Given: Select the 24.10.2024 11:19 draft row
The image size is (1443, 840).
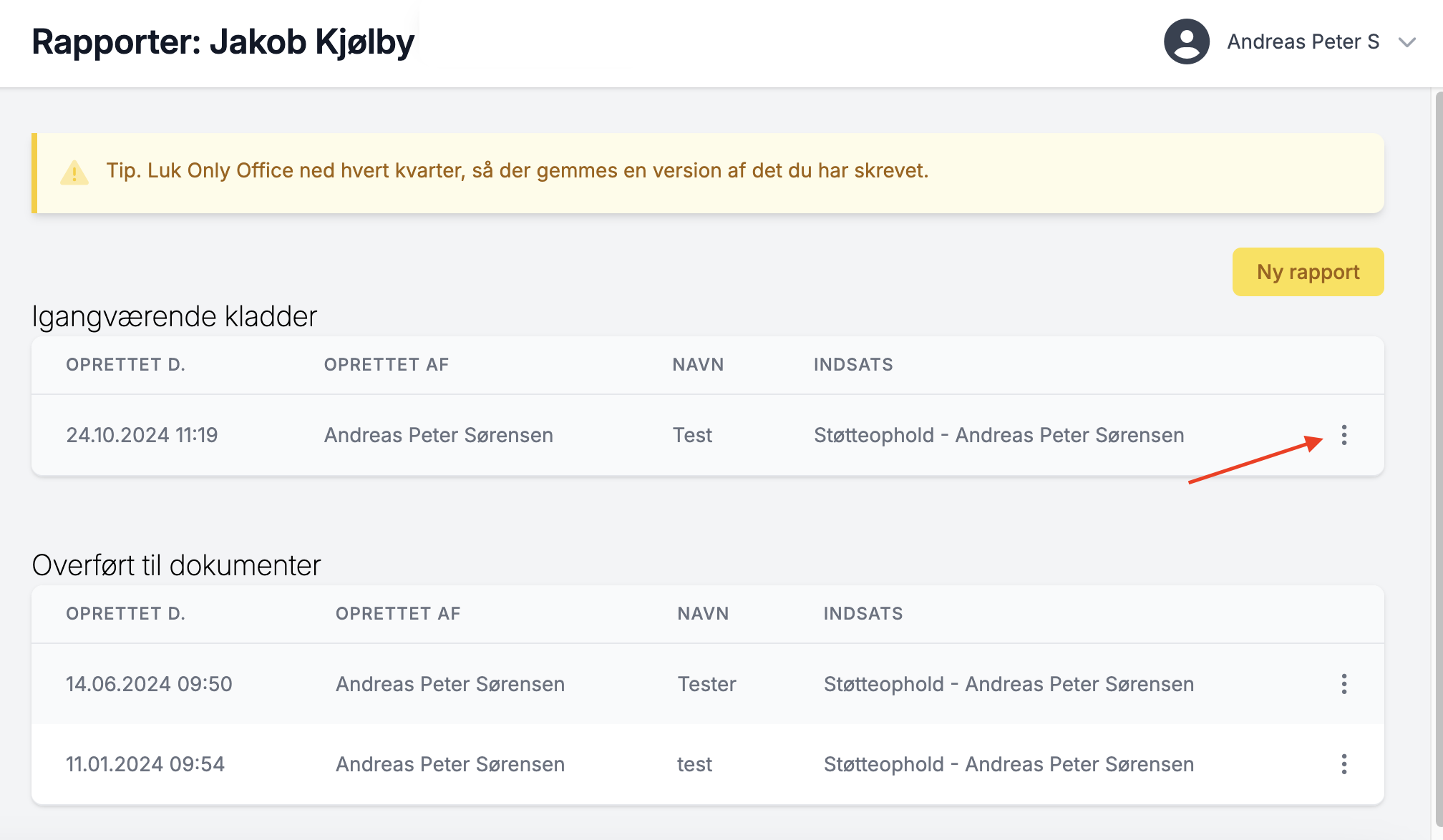Looking at the screenshot, I should tap(142, 435).
